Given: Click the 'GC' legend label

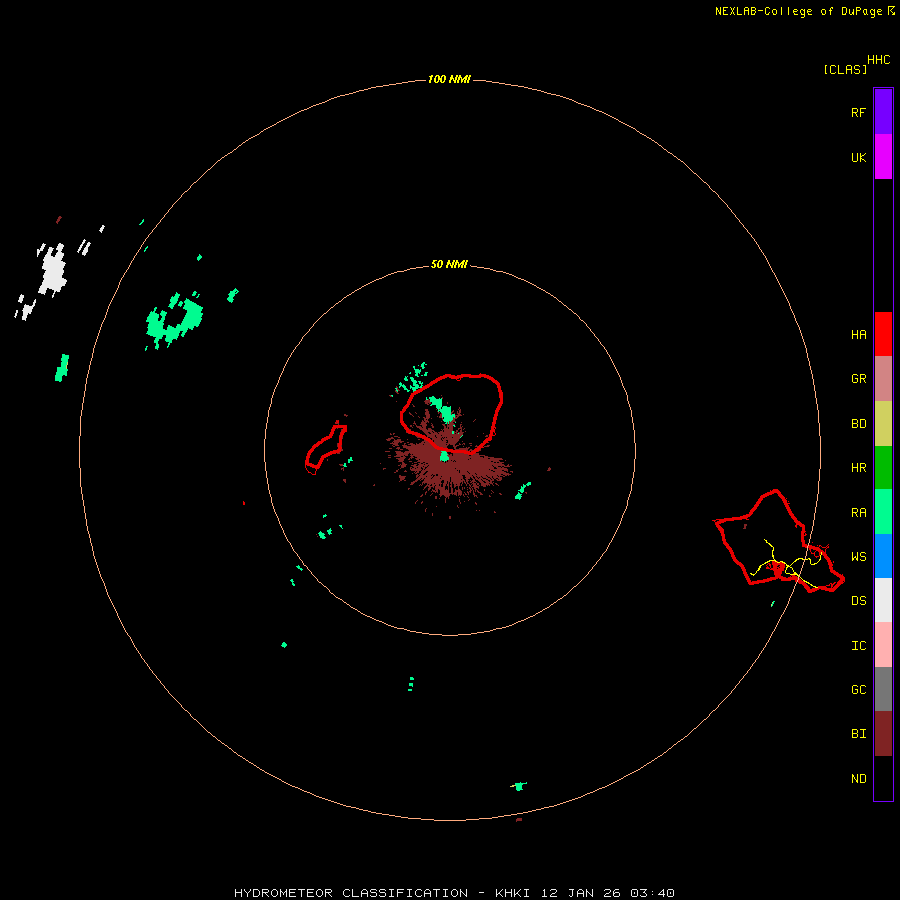Looking at the screenshot, I should pyautogui.click(x=858, y=690).
